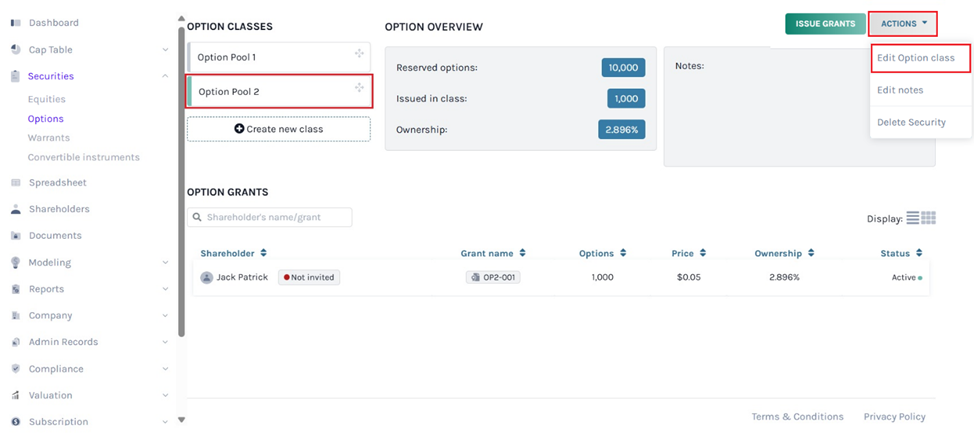Click the sidebar vertical scrollbar
This screenshot has height=433, width=974.
(181, 180)
